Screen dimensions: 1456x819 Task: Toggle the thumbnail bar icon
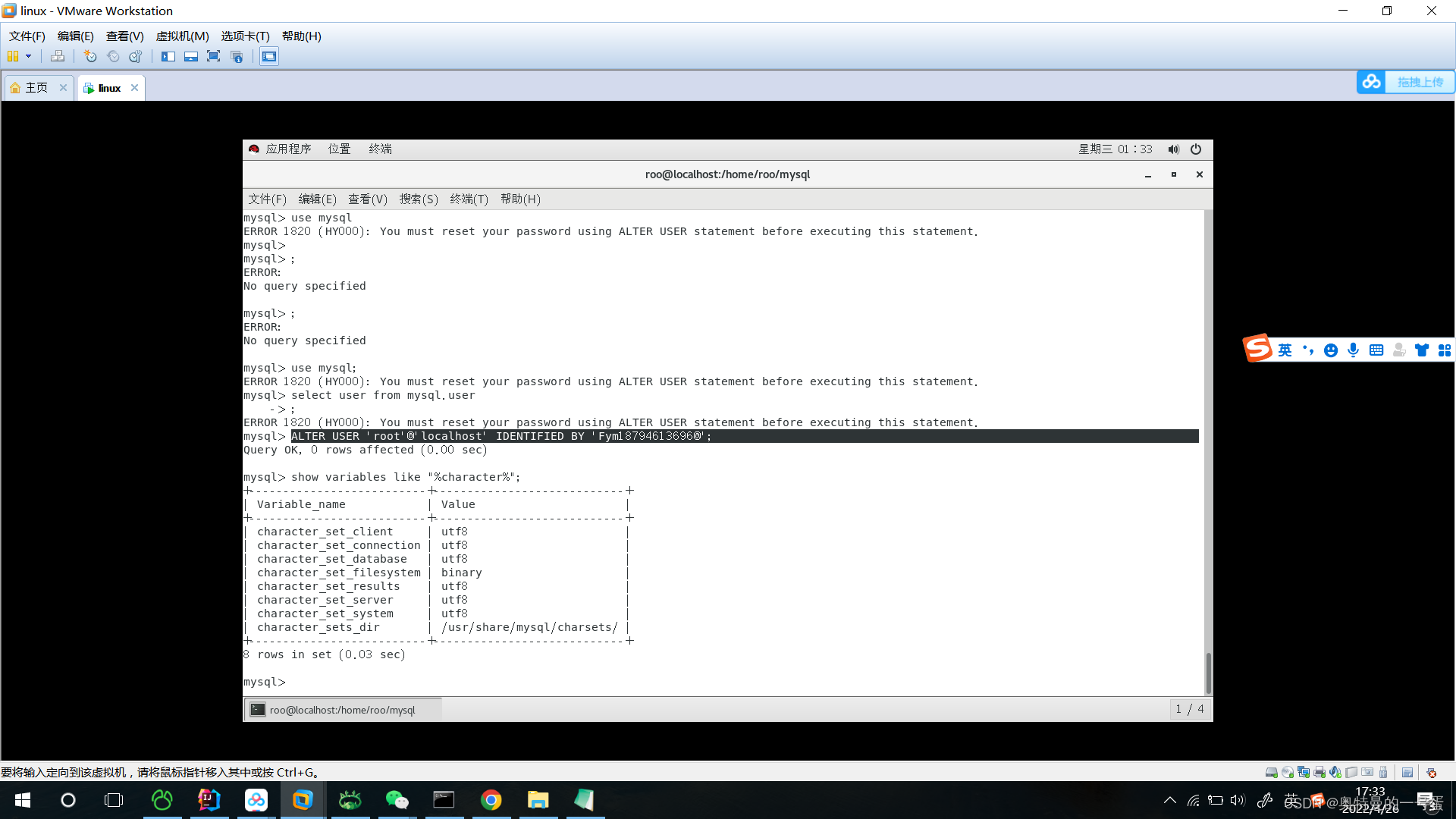tap(191, 56)
